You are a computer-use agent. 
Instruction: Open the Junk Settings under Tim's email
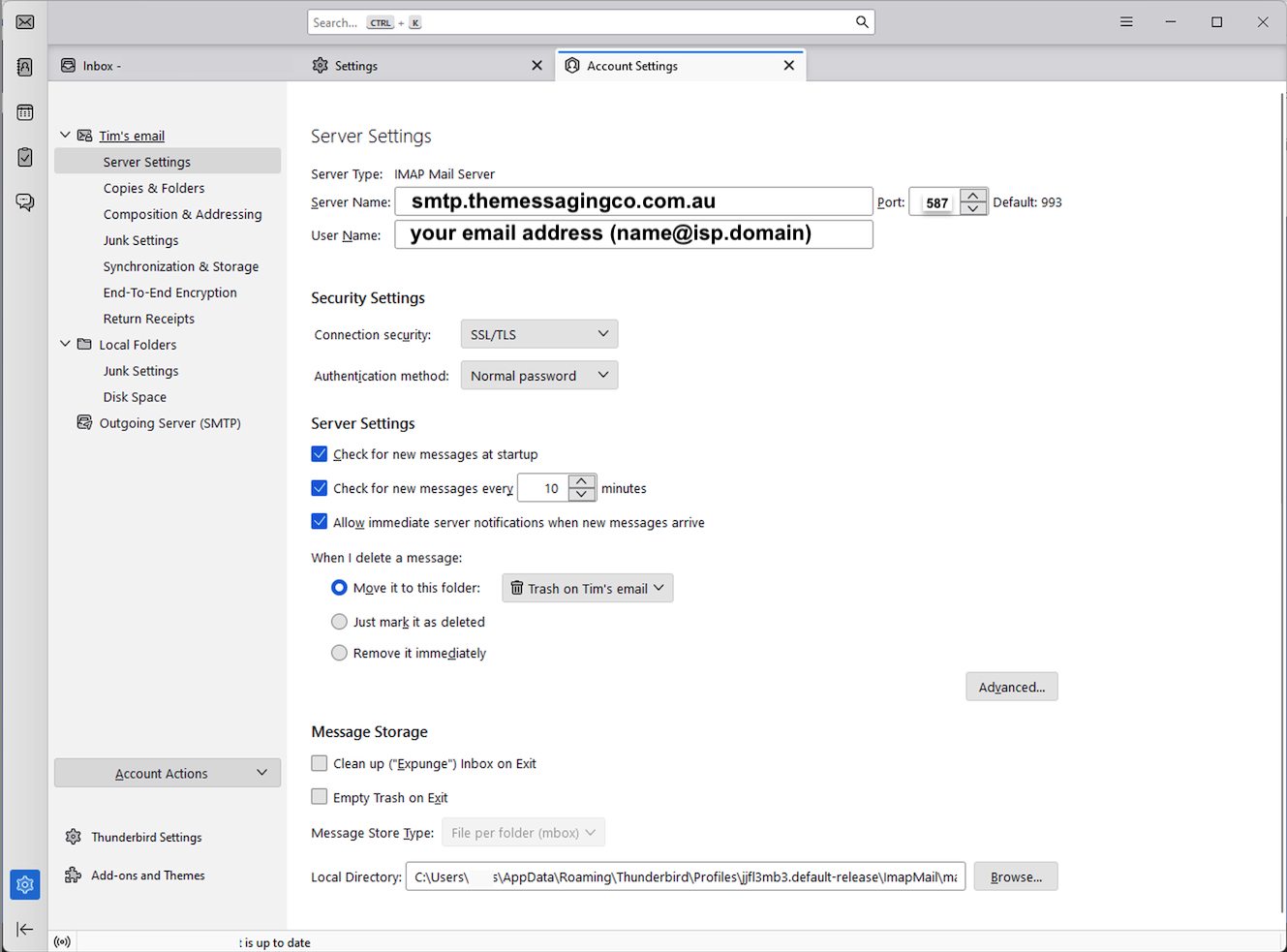point(140,239)
